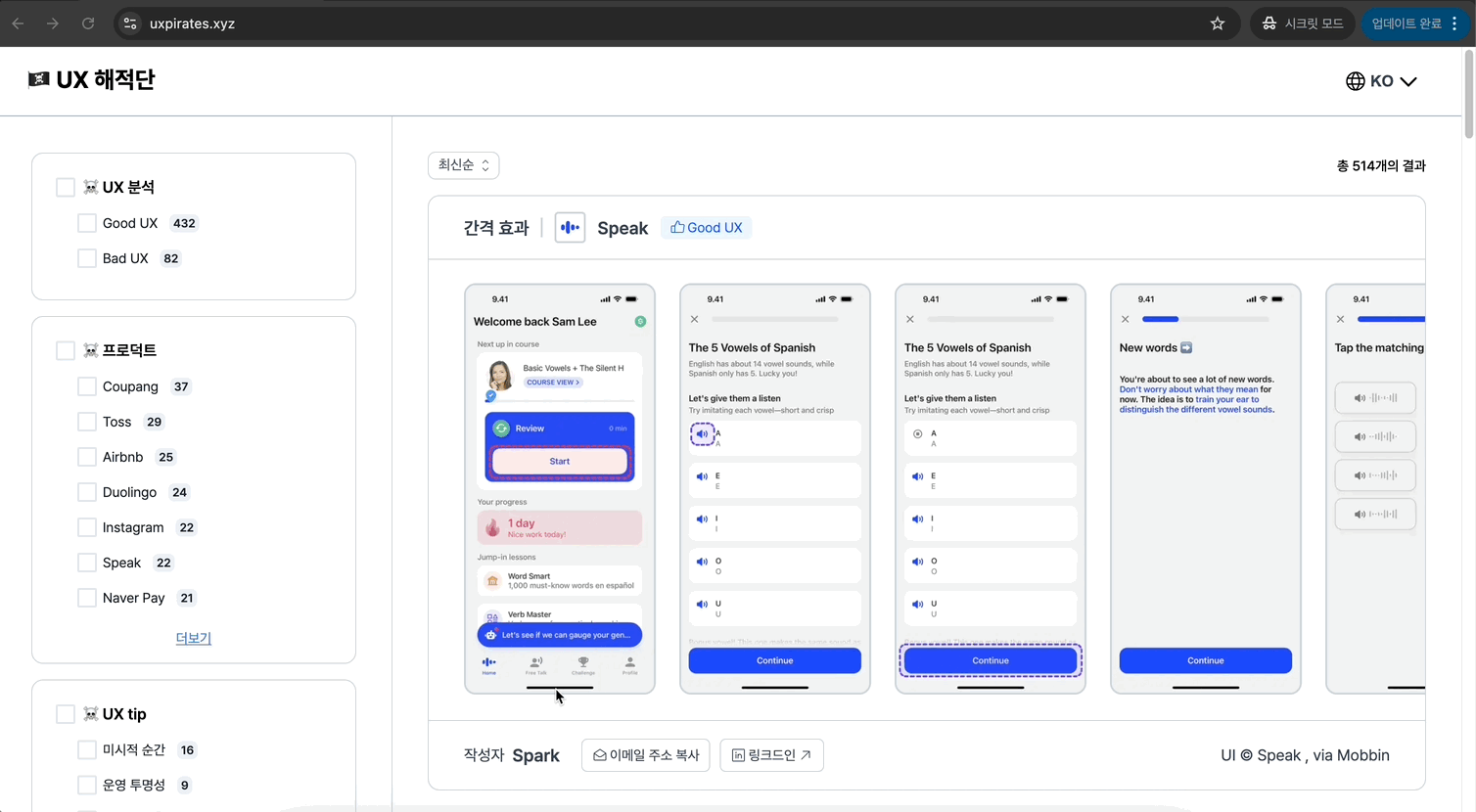The height and width of the screenshot is (812, 1476).
Task: Click the COURSE VIEW pill in first screenshot
Action: 553,383
